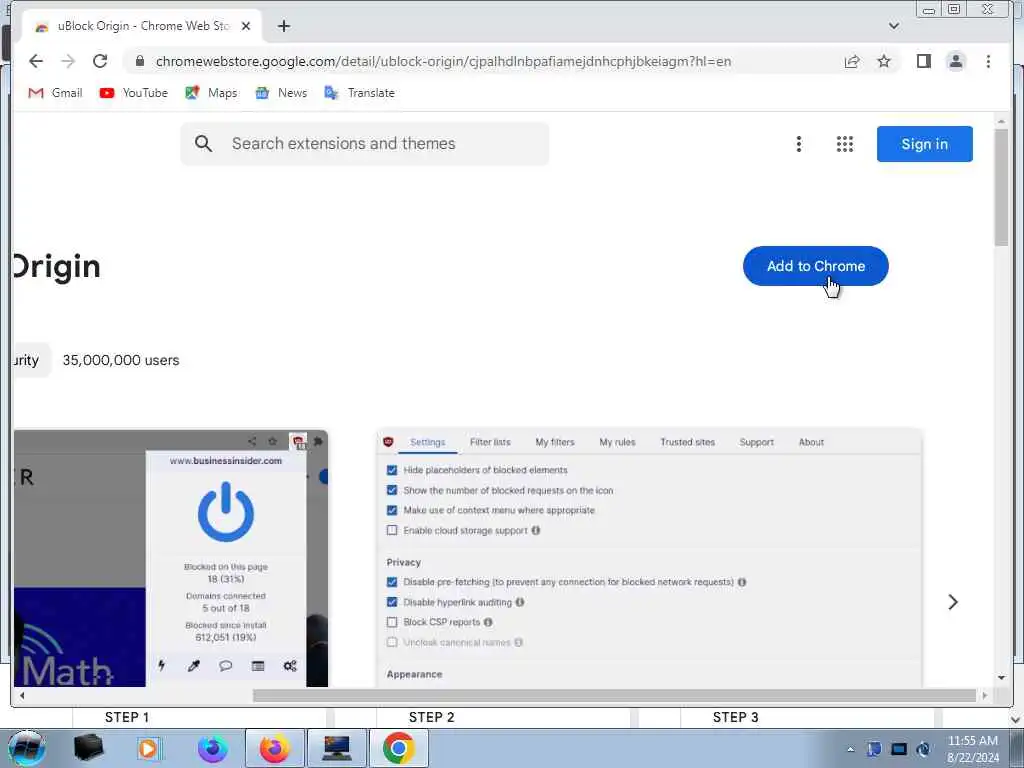Select Support tab in screenshot
Image resolution: width=1024 pixels, height=768 pixels.
756,442
